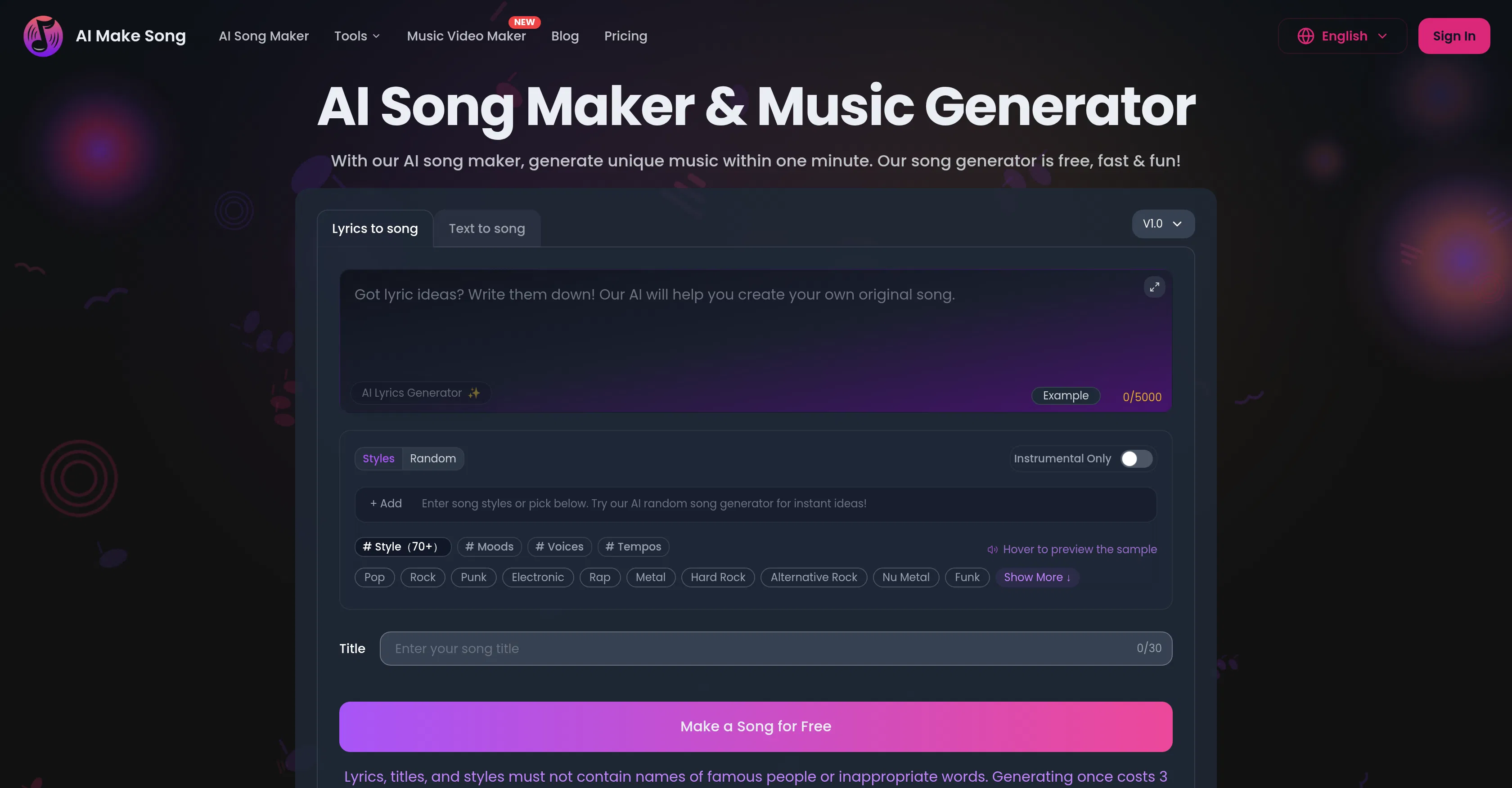Click the AI Make Song logo icon
Viewport: 1512px width, 788px height.
[x=42, y=36]
